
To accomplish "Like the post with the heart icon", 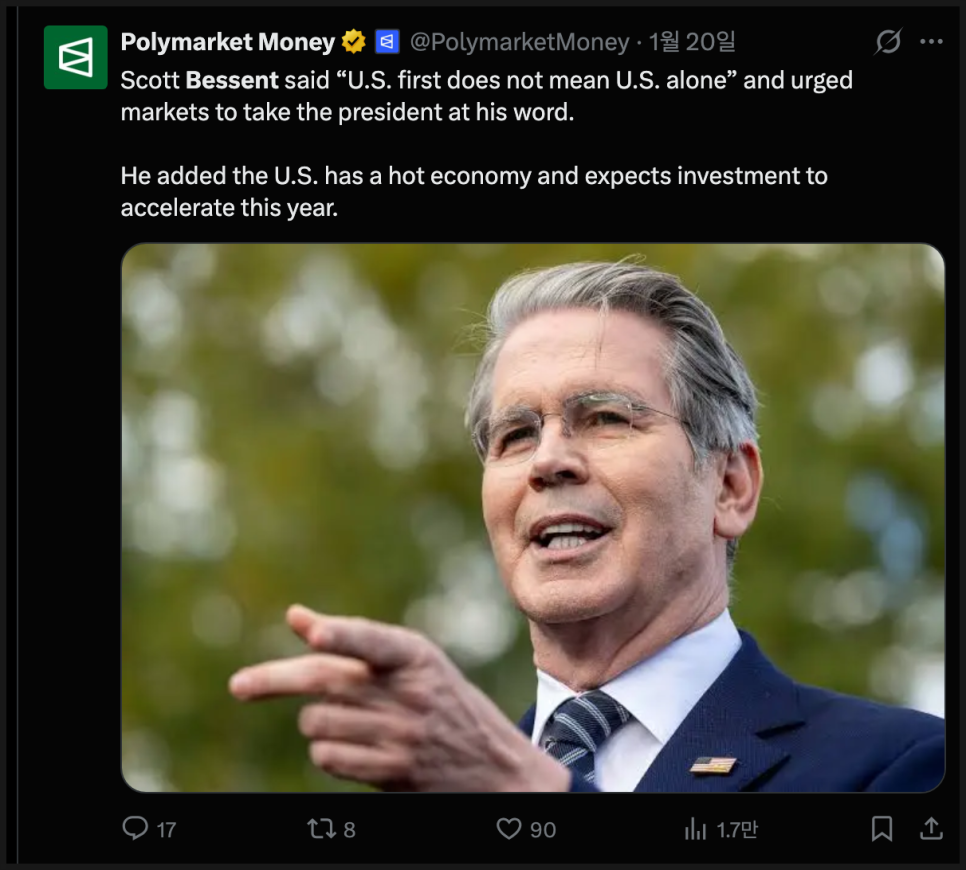I will [x=509, y=828].
